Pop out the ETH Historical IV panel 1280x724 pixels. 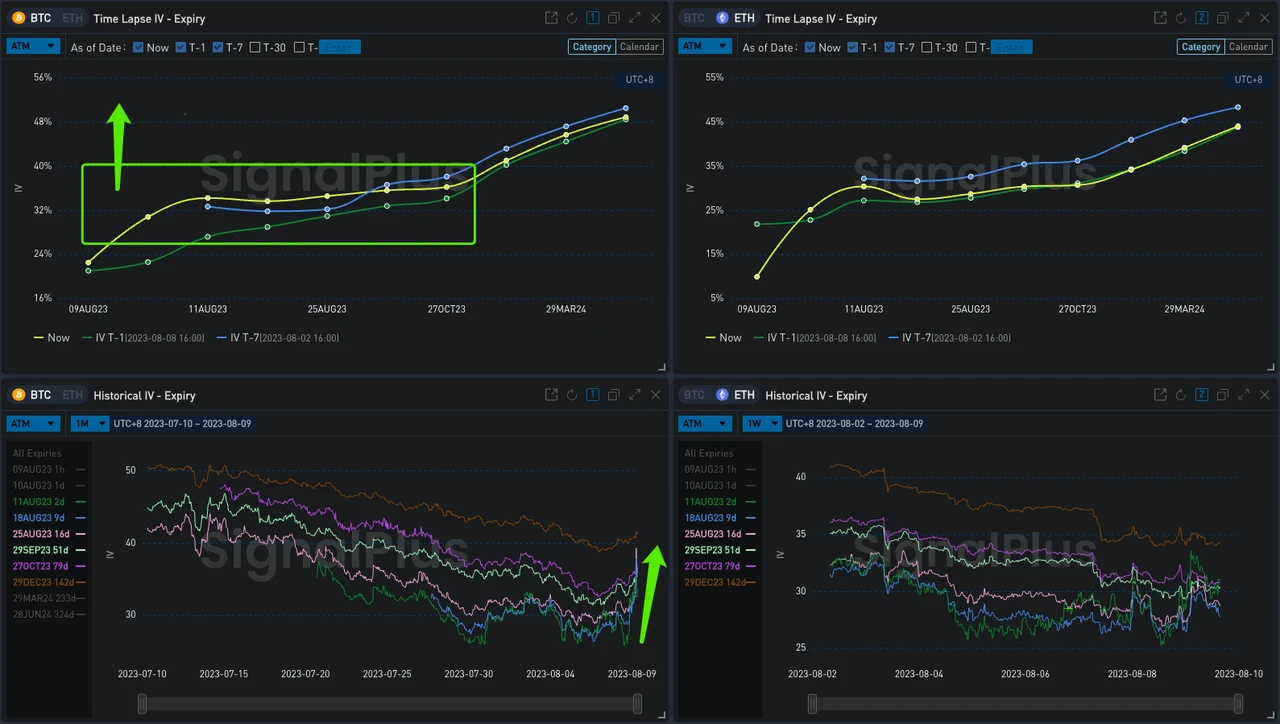click(x=1160, y=395)
